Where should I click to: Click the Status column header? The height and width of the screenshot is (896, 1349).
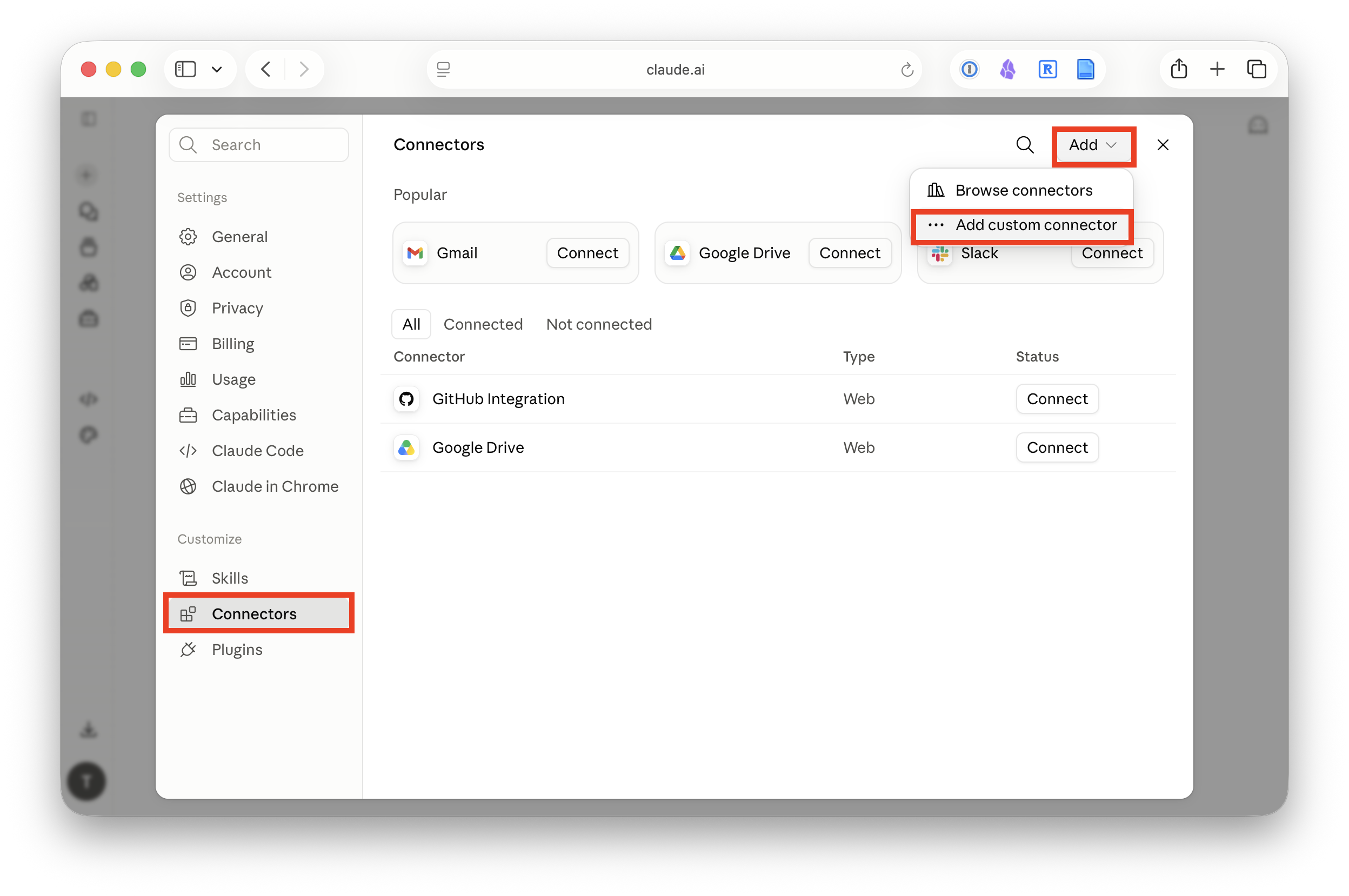tap(1037, 357)
